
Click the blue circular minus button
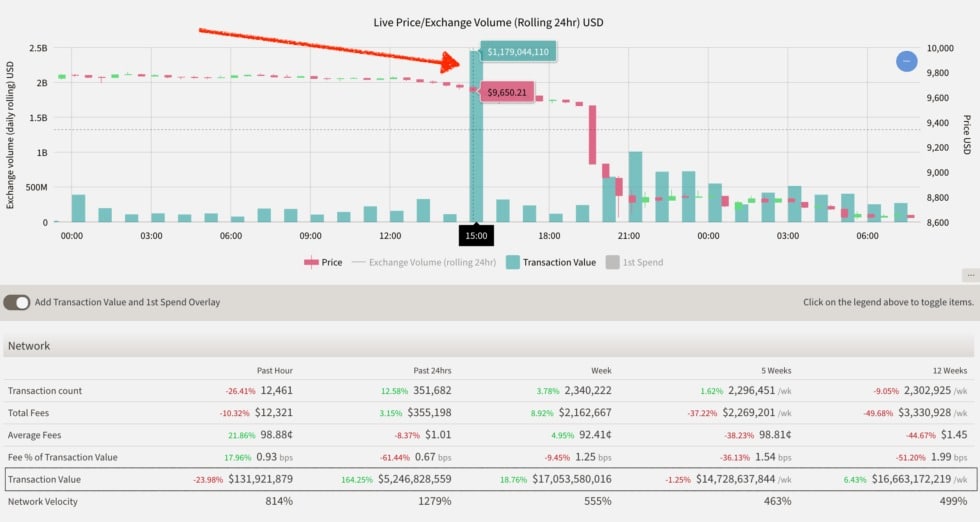(x=906, y=61)
